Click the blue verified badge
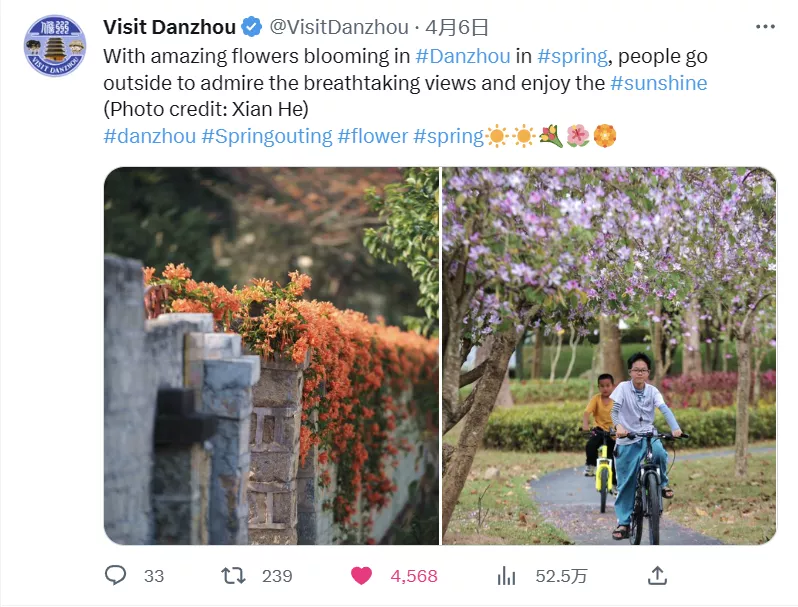Image resolution: width=798 pixels, height=607 pixels. (251, 27)
